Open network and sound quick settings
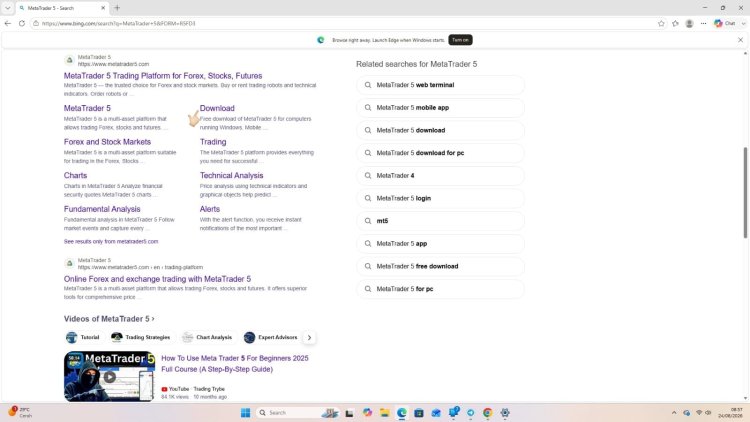 point(703,413)
